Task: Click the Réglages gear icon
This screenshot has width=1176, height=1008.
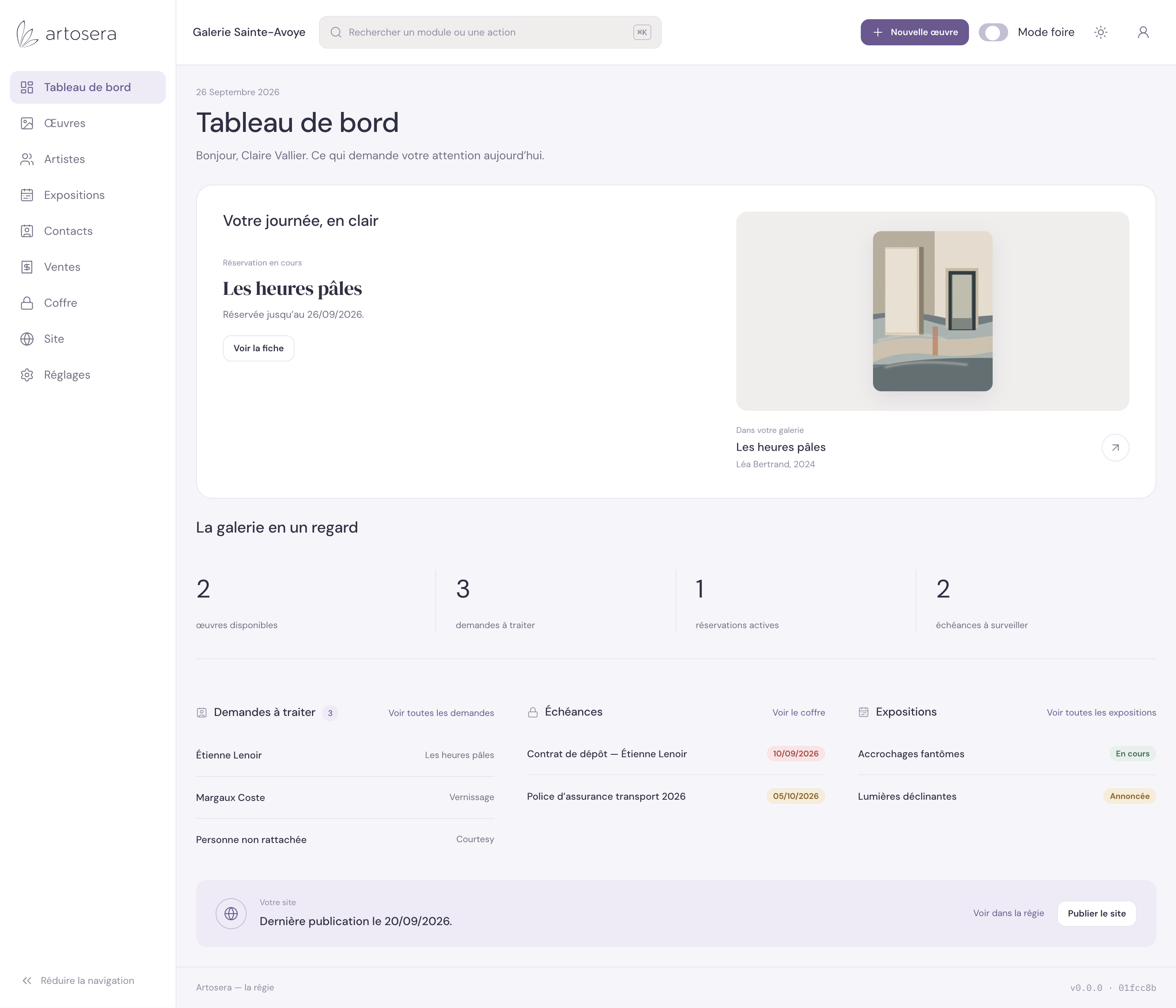Action: pos(27,375)
